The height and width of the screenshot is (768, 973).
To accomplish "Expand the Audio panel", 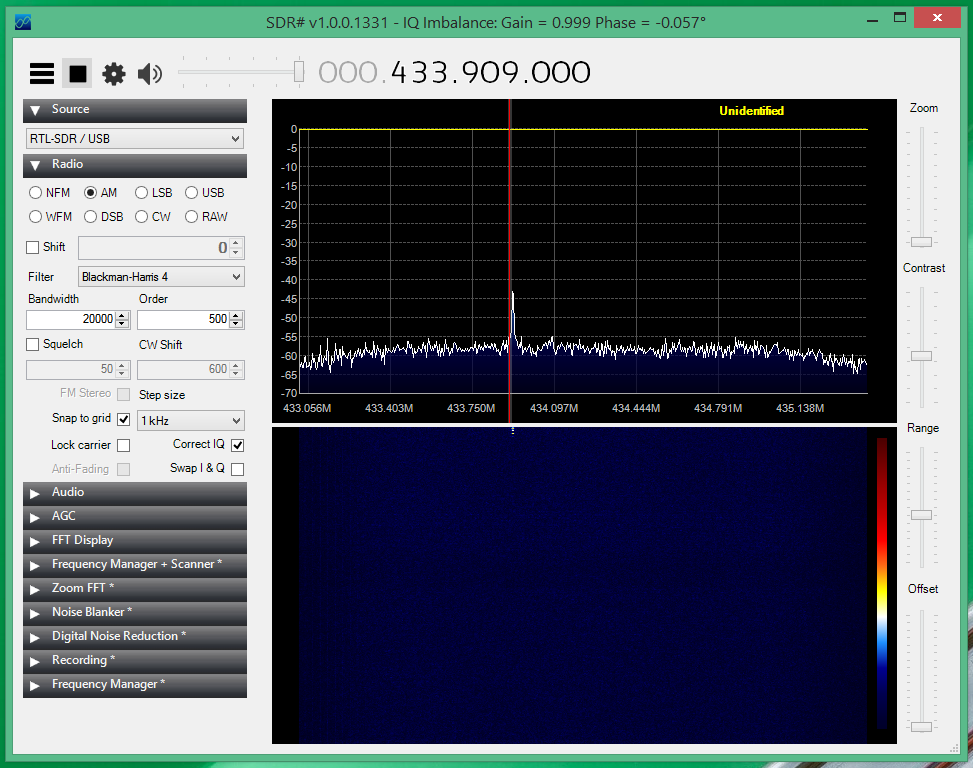I will pos(135,493).
